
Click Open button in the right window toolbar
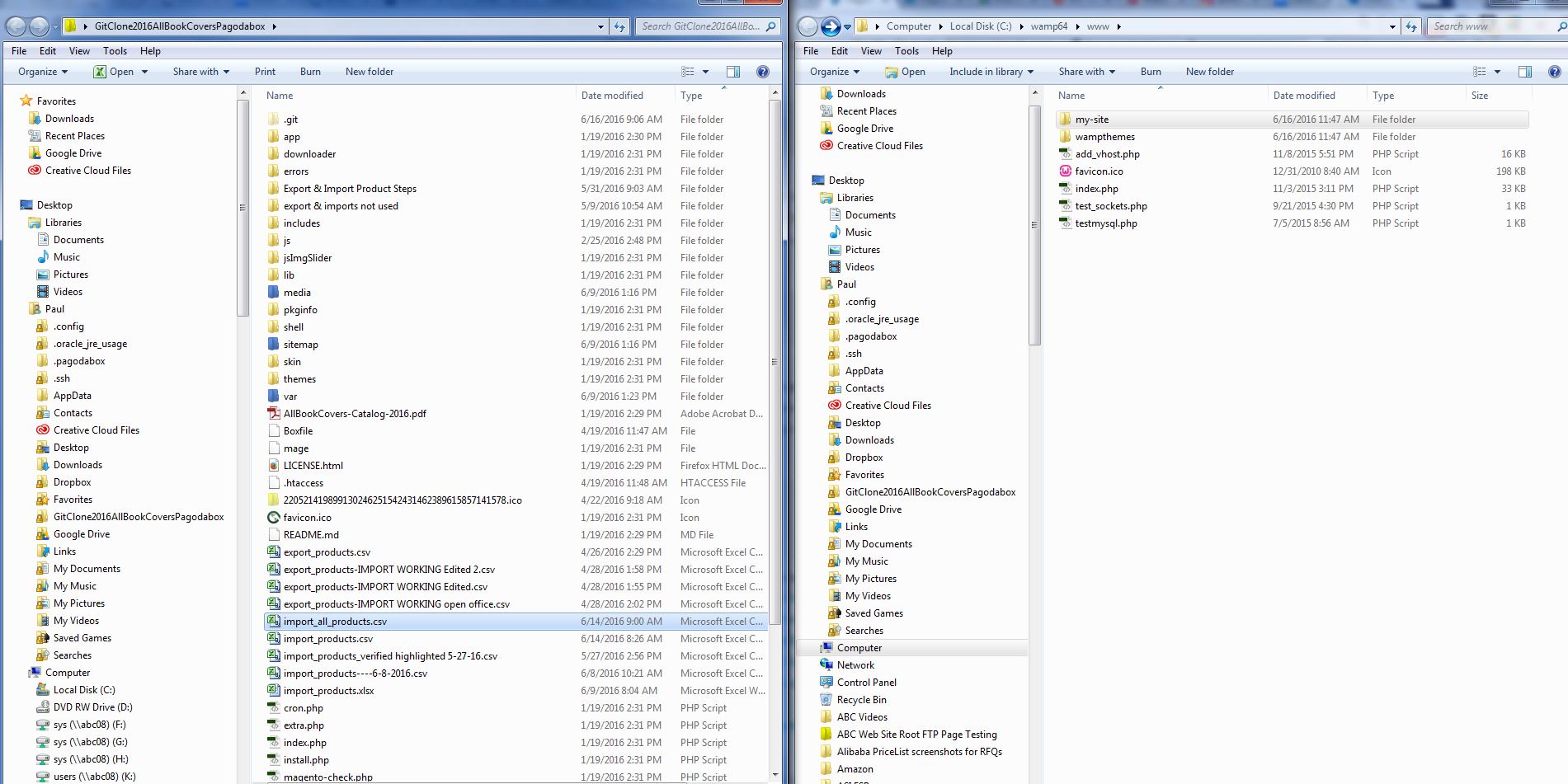905,72
